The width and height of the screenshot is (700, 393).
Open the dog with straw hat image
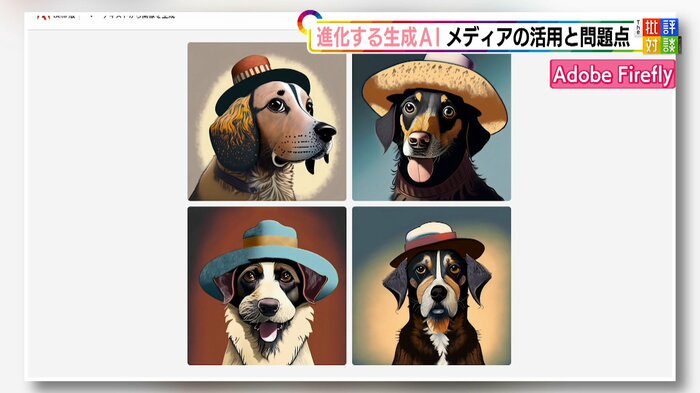(431, 127)
